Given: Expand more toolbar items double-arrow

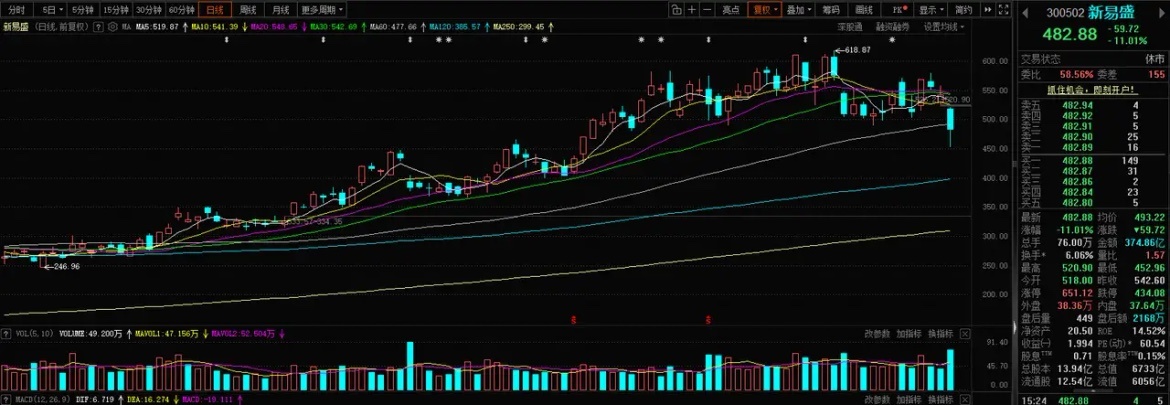Looking at the screenshot, I should (987, 10).
